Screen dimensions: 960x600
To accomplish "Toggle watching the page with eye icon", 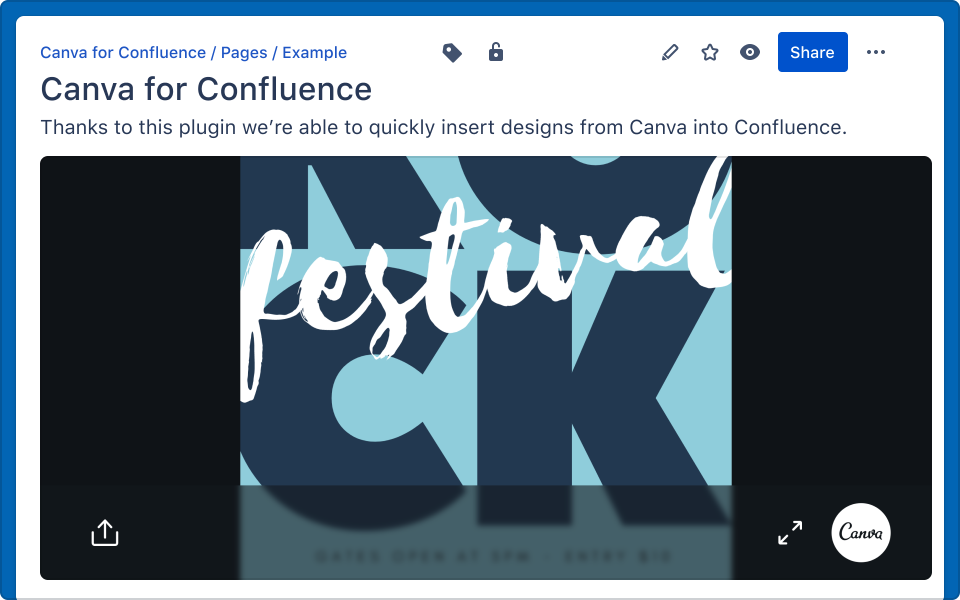I will coord(750,53).
